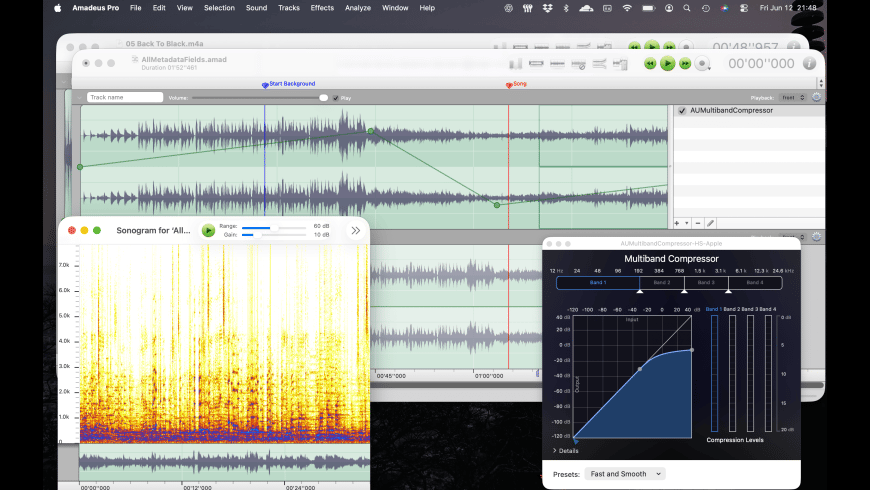The image size is (870, 490).
Task: Expand the Details disclosure in compressor
Action: coord(565,451)
